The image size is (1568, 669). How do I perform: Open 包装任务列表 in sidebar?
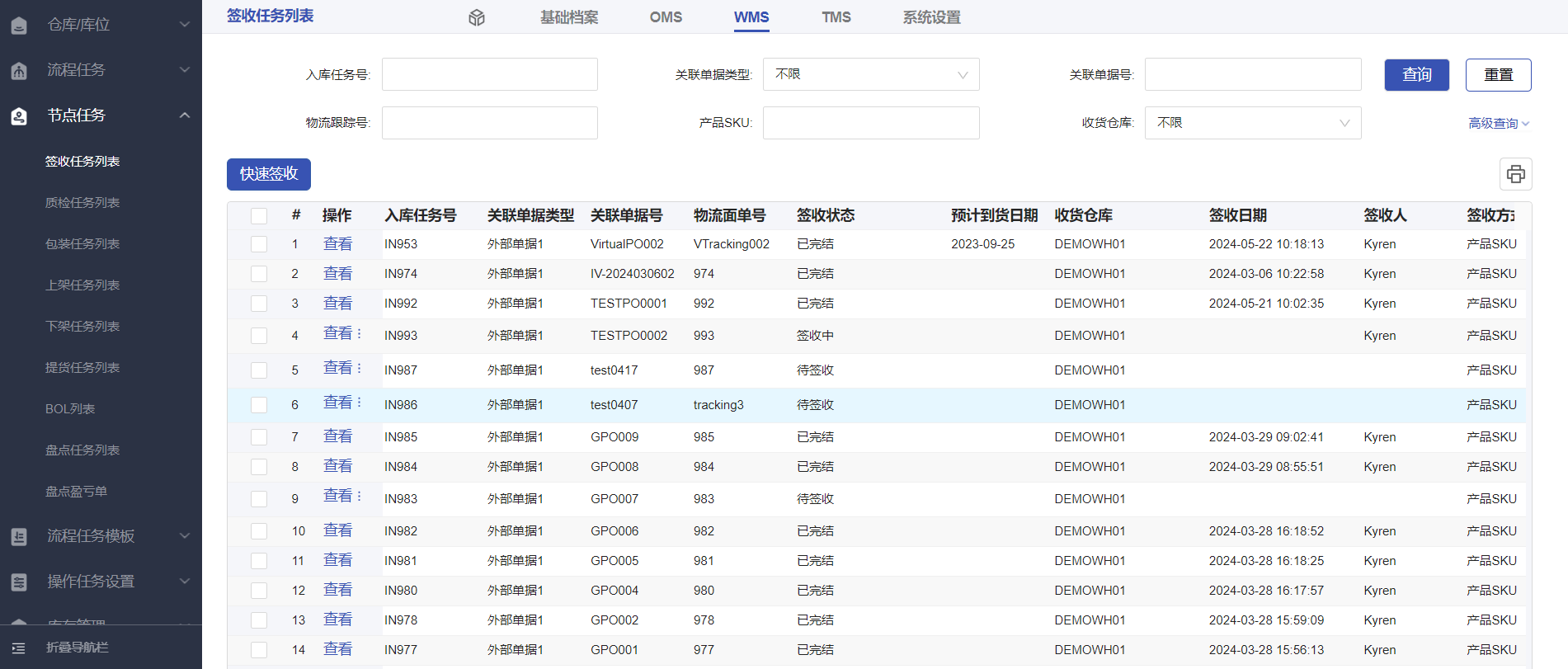(x=82, y=244)
